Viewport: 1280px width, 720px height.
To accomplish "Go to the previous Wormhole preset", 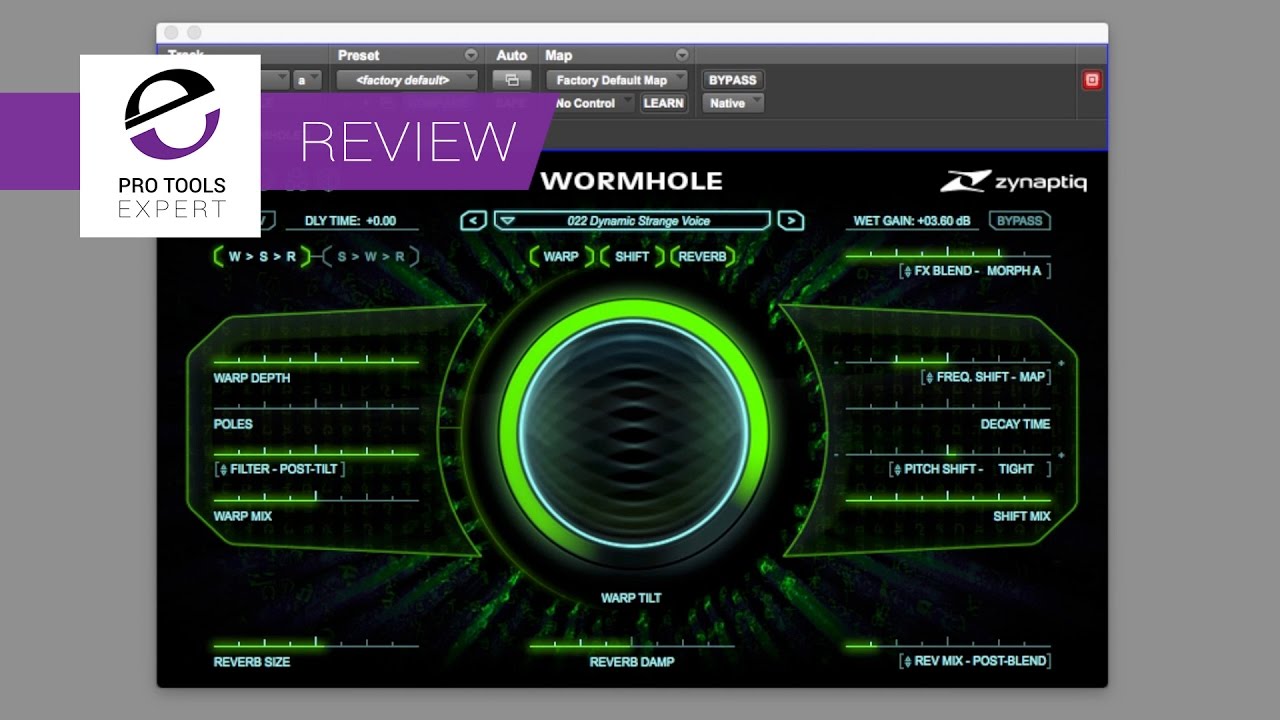I will click(475, 221).
